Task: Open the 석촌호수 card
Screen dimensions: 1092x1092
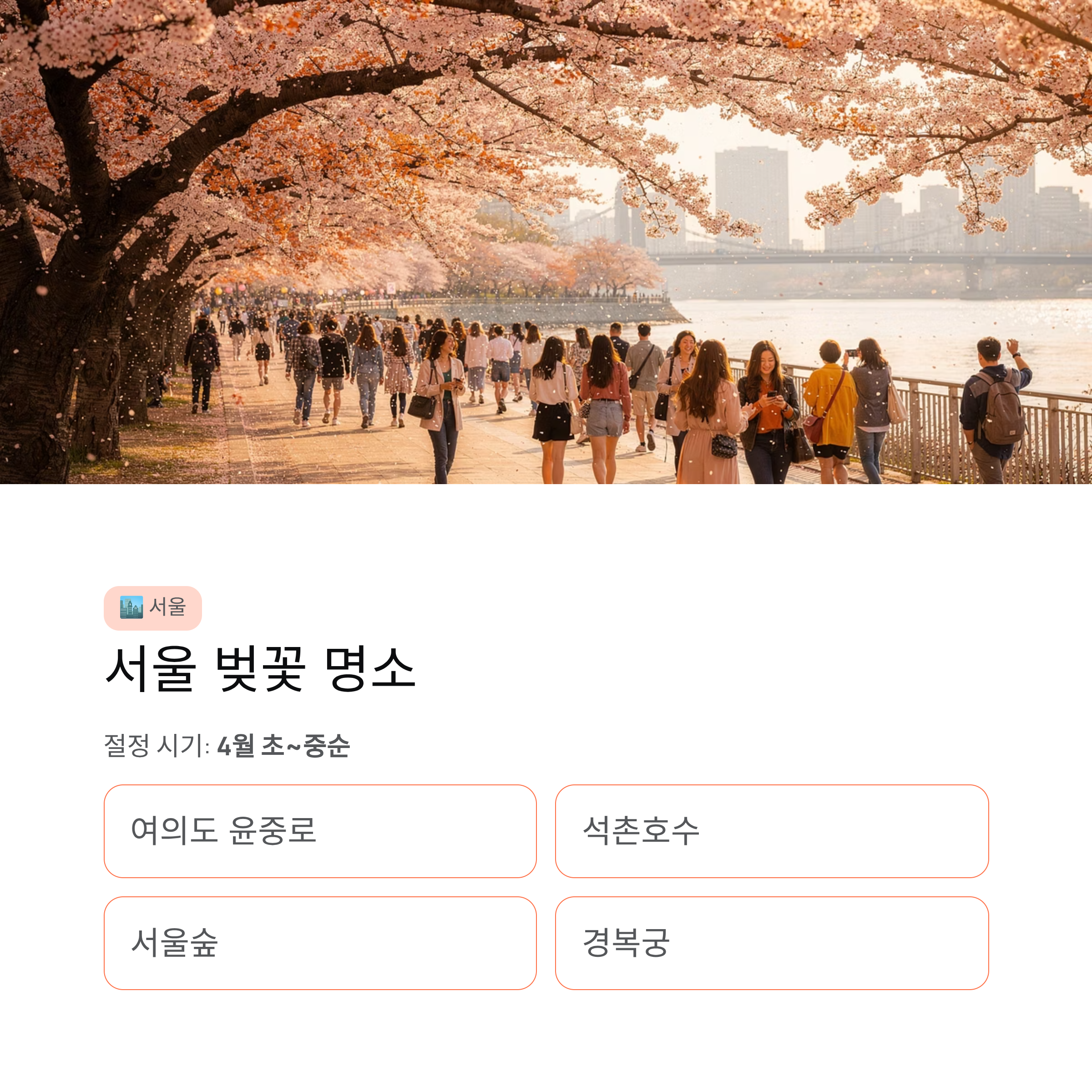Action: click(x=772, y=831)
